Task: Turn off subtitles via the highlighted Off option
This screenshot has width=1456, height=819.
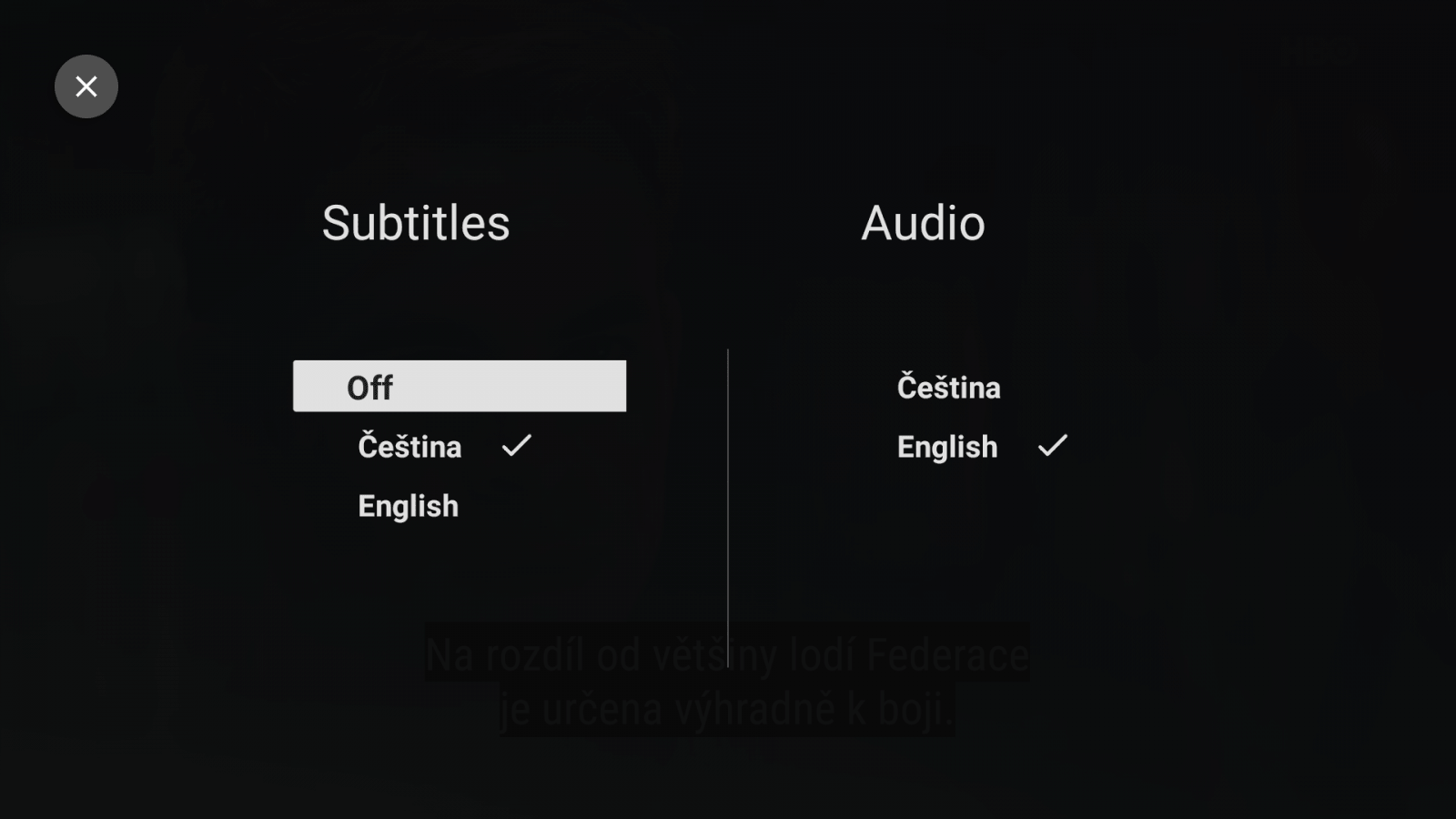Action: point(459,386)
